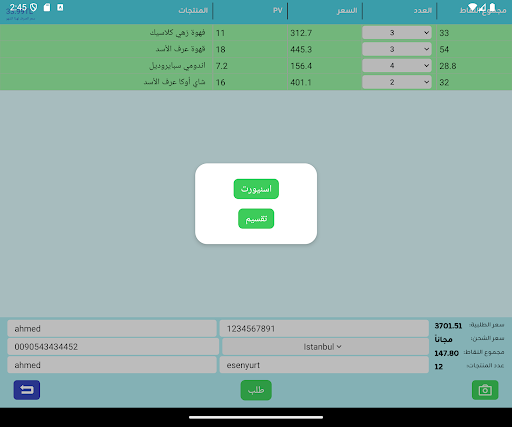512x427 pixels.
Task: Select the points total 54
Action: 444,49
